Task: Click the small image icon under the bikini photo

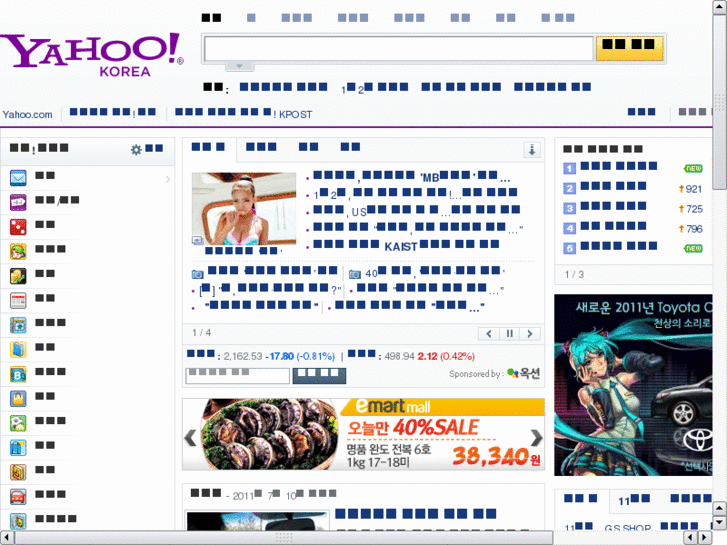Action: [198, 240]
